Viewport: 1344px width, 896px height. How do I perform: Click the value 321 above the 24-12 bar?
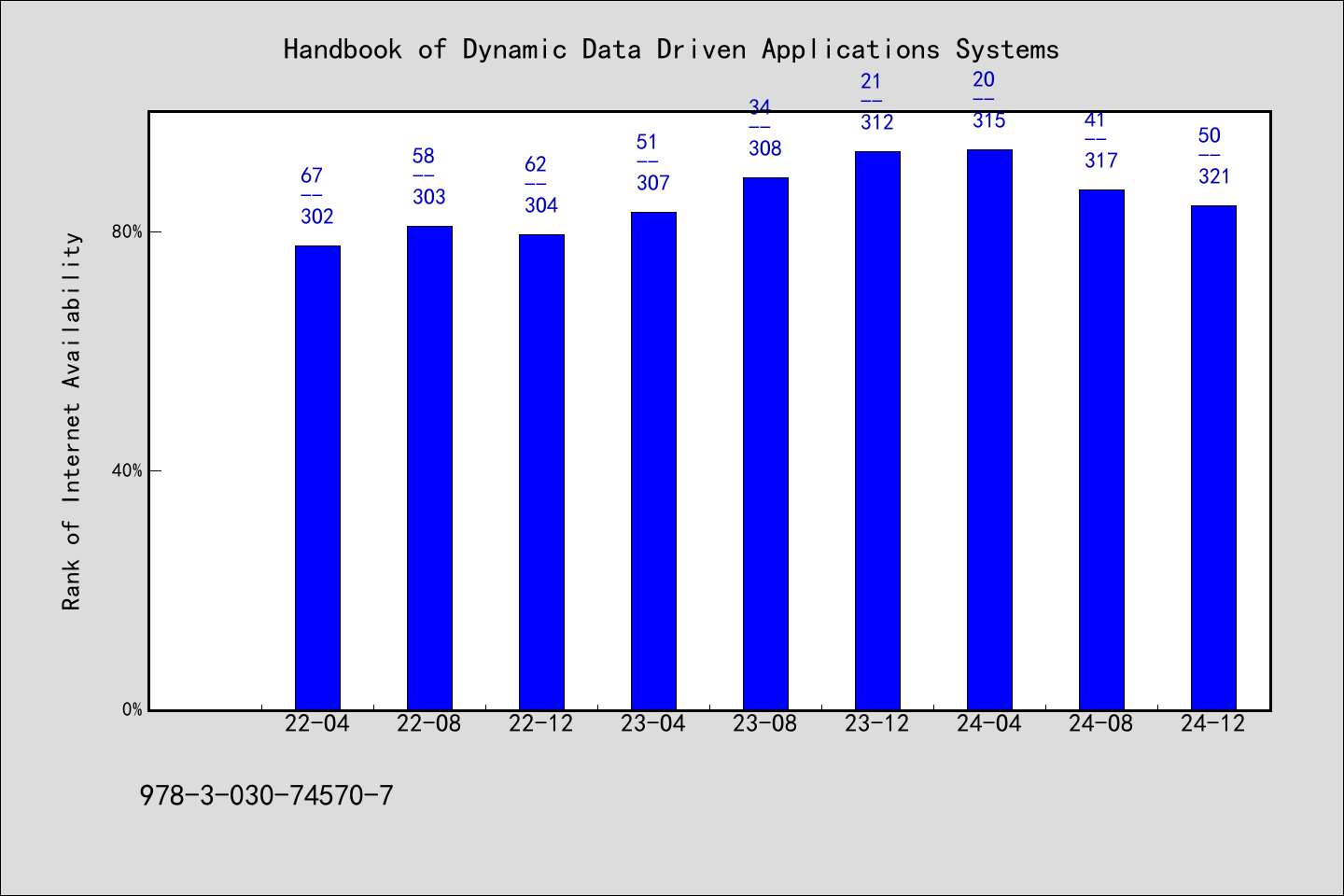pos(1215,176)
